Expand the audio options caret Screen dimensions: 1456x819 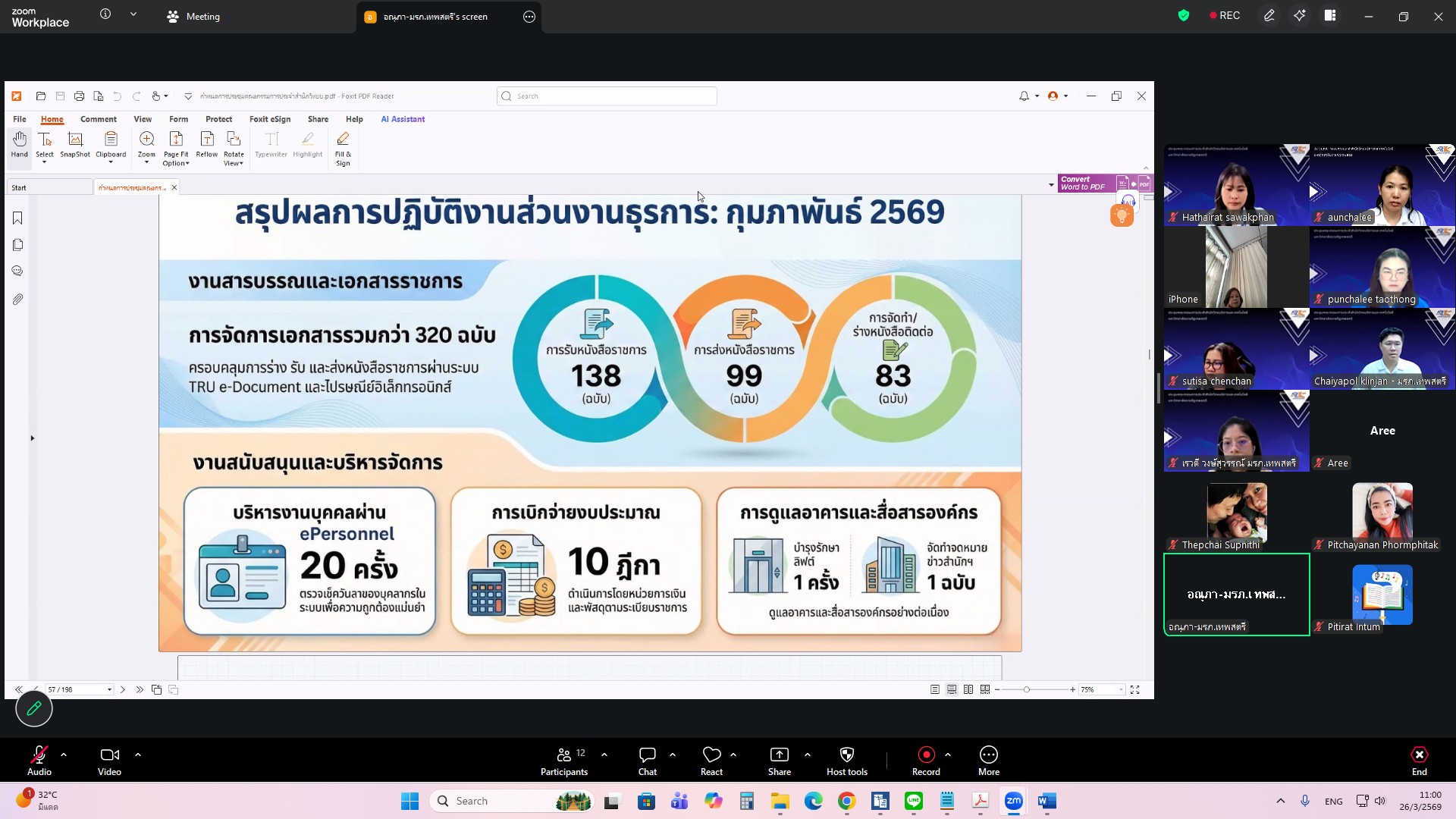[64, 755]
